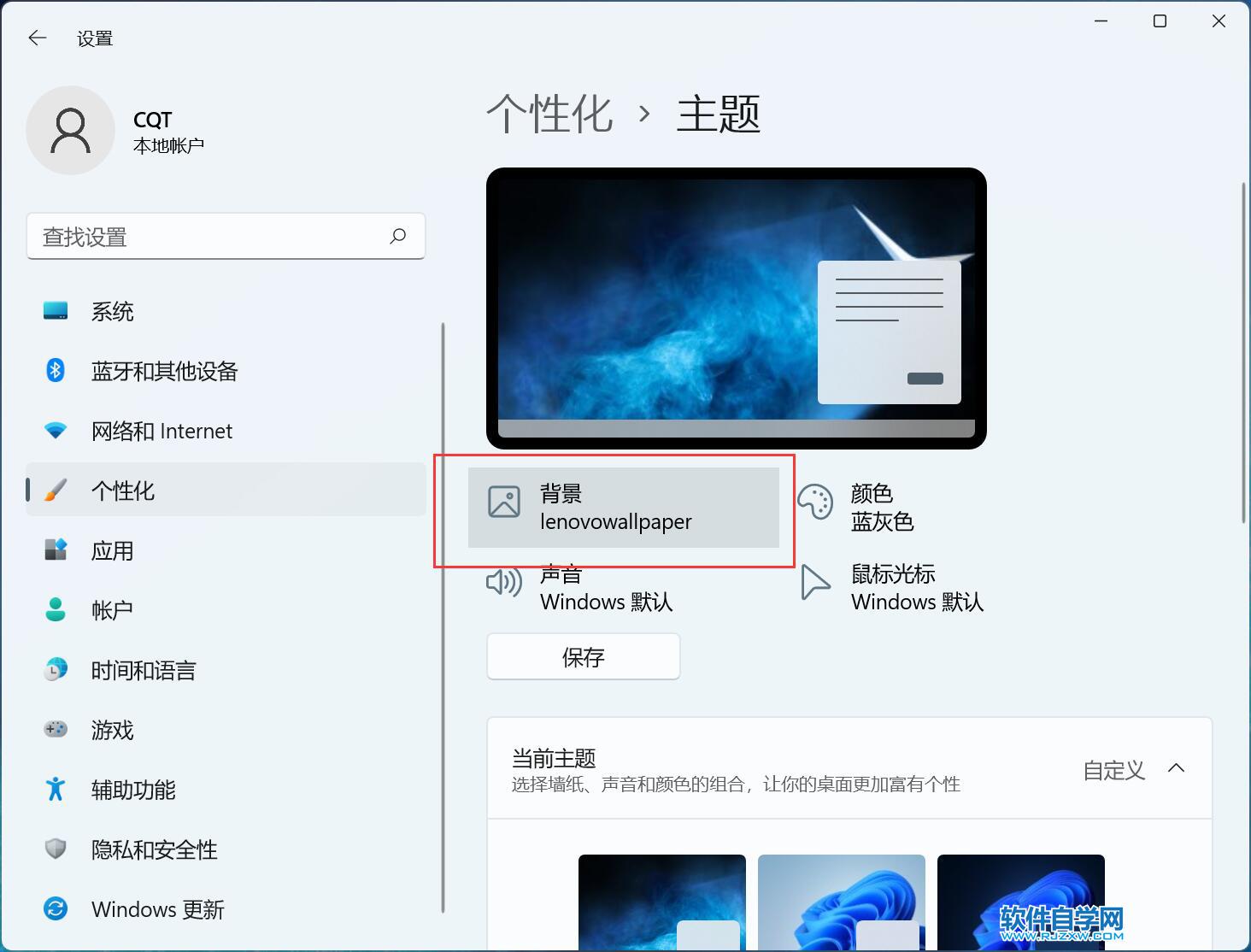The image size is (1251, 952).
Task: Click the back arrow icon
Action: [x=38, y=38]
